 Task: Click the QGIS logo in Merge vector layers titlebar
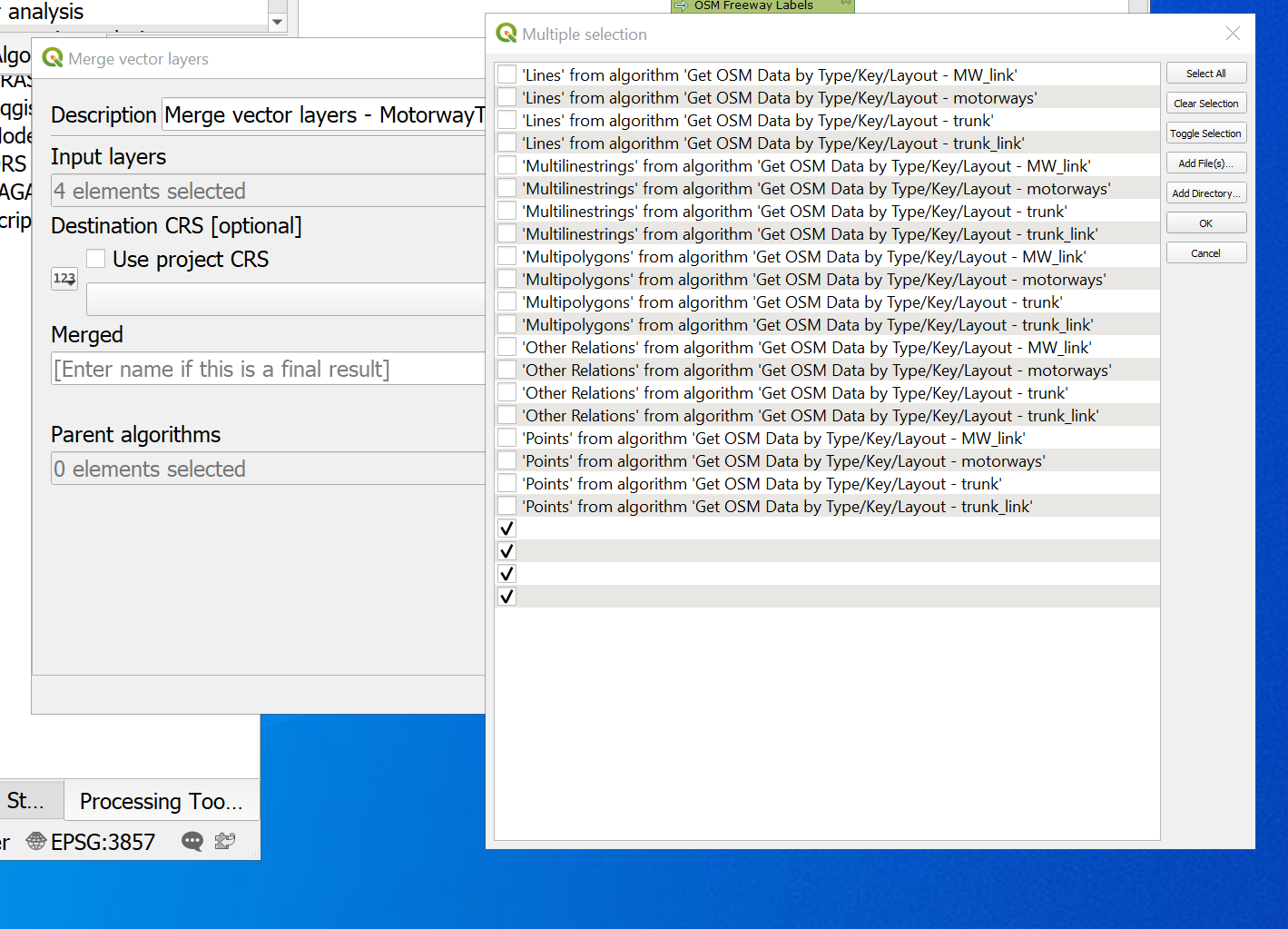(52, 57)
